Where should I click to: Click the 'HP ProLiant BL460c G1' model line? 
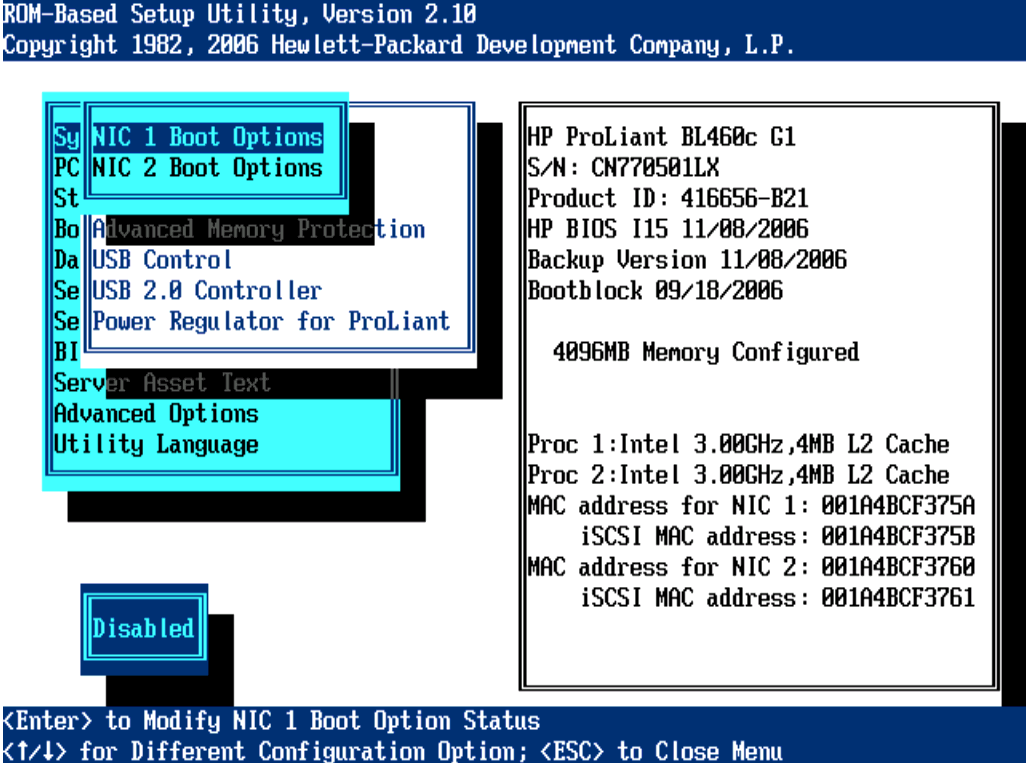click(662, 137)
